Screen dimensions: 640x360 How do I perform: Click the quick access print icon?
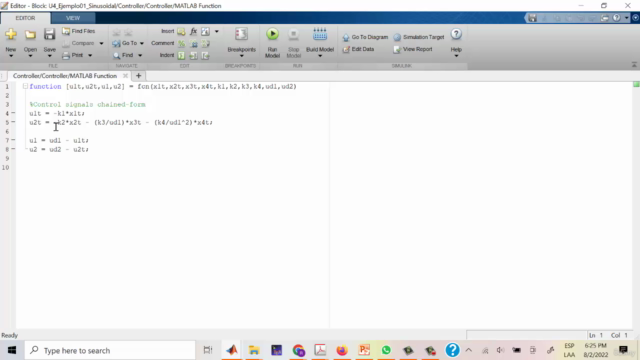click(x=604, y=18)
